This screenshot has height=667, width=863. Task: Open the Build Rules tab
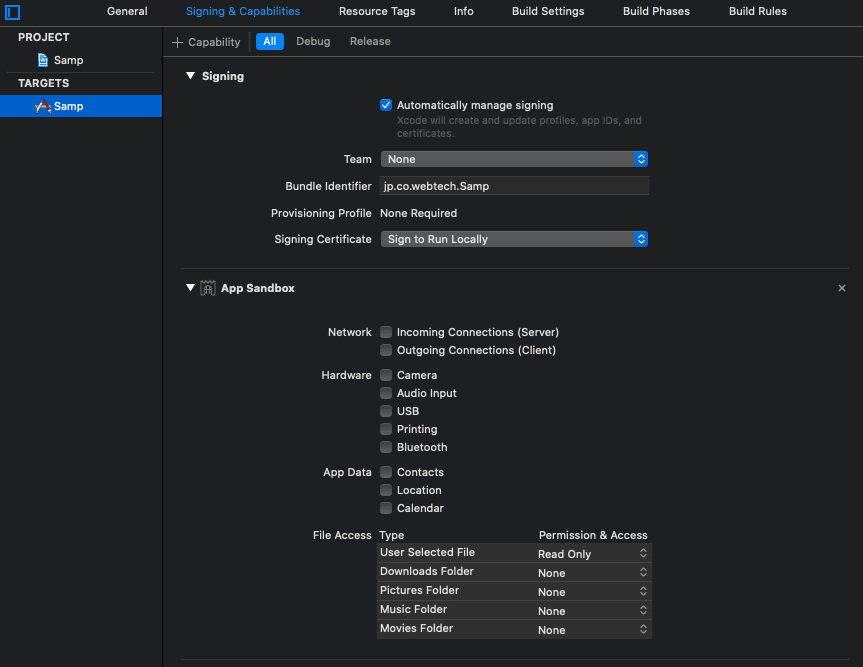pyautogui.click(x=758, y=11)
